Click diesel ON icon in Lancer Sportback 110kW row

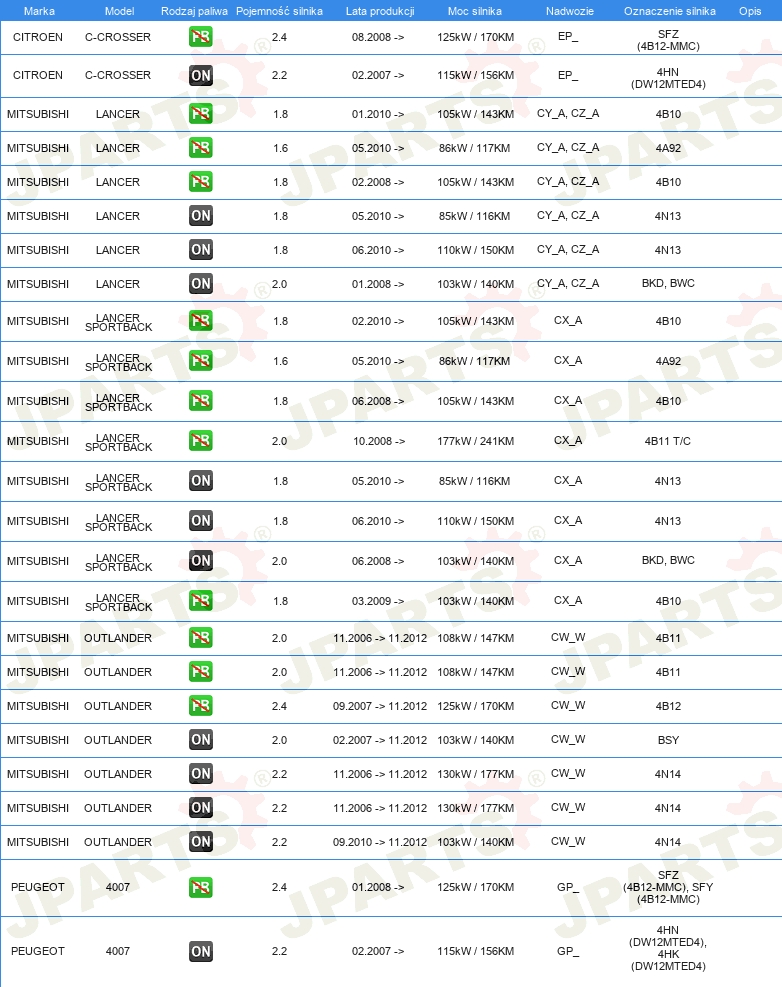coord(200,521)
